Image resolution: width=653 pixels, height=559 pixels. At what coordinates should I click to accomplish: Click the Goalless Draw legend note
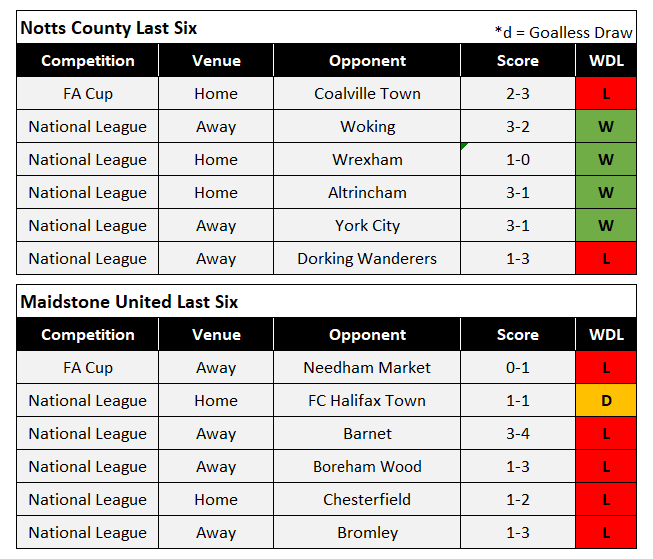click(x=564, y=31)
